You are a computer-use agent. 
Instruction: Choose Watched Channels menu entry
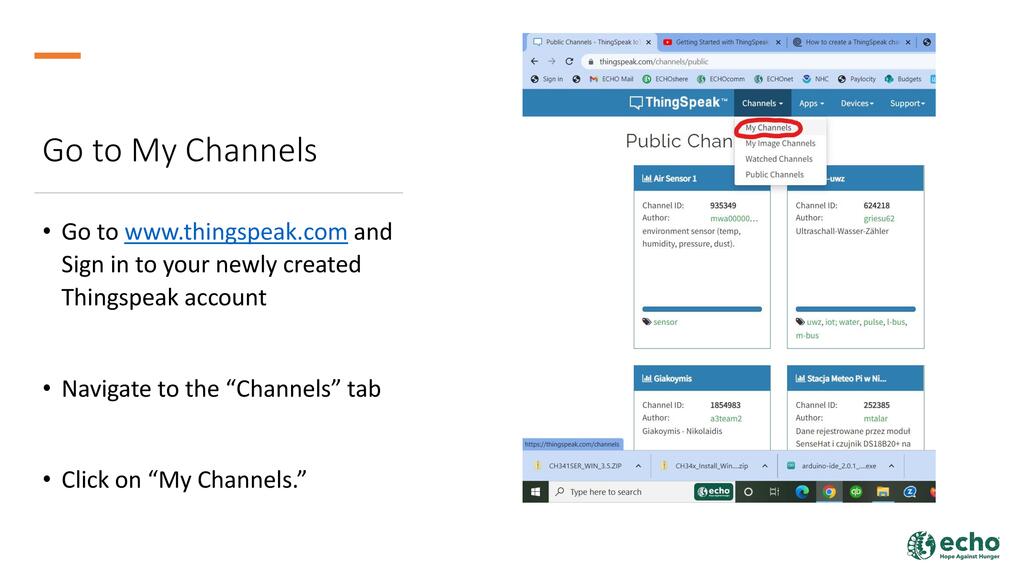(778, 159)
